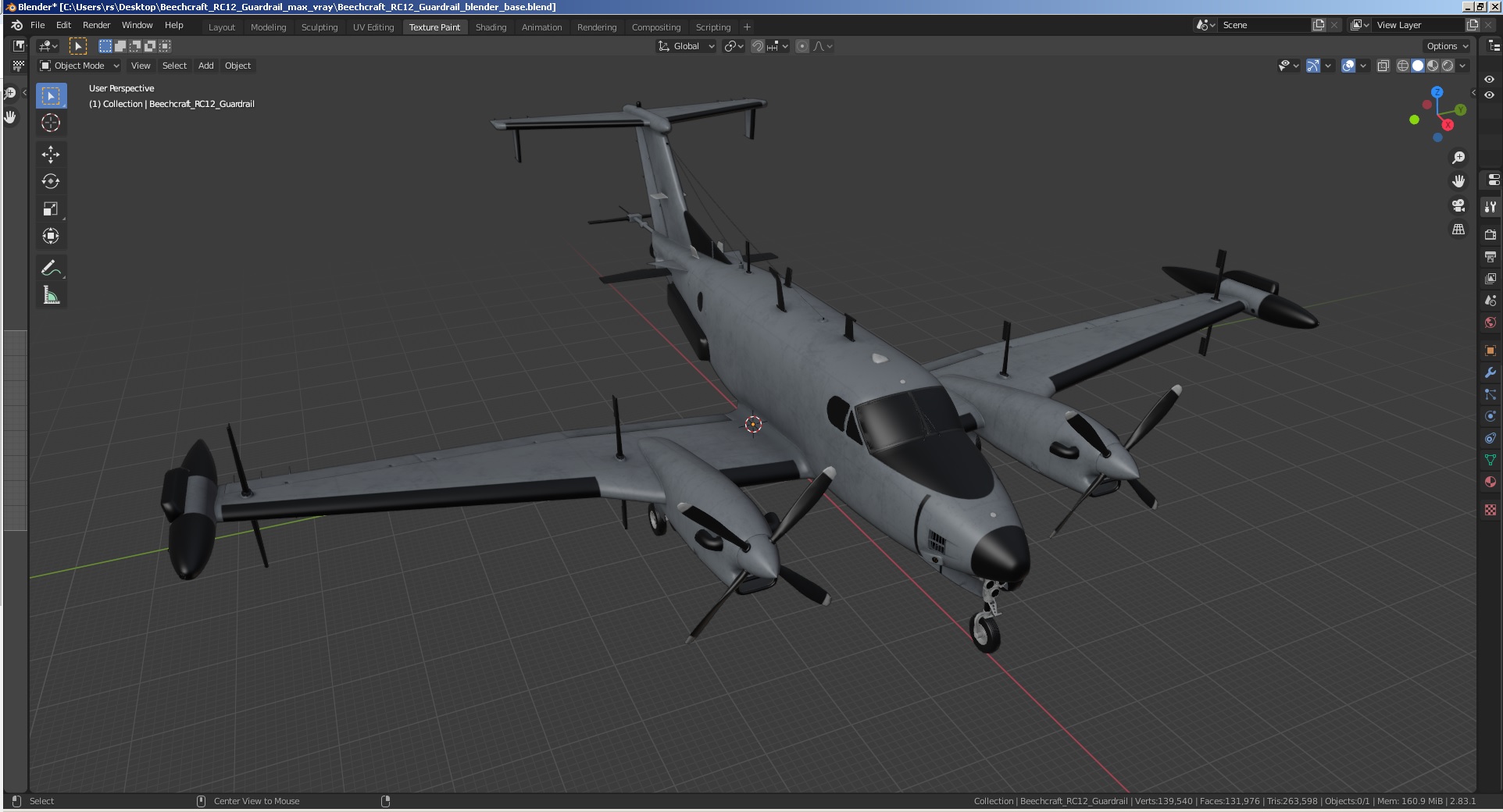The image size is (1503, 812).
Task: Open the Object Mode dropdown
Action: point(80,66)
